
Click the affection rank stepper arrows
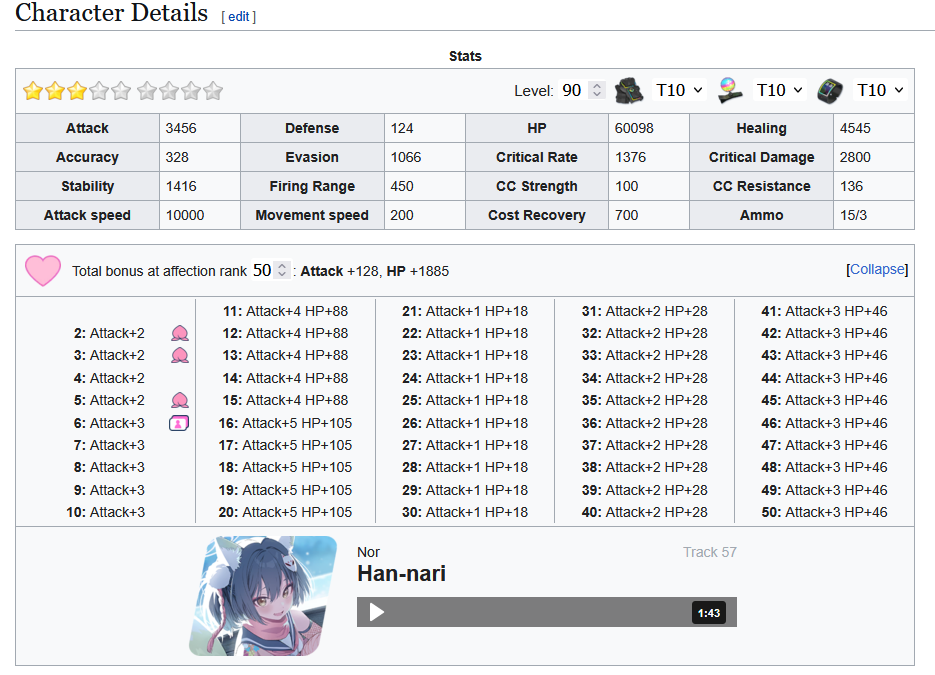(x=282, y=270)
